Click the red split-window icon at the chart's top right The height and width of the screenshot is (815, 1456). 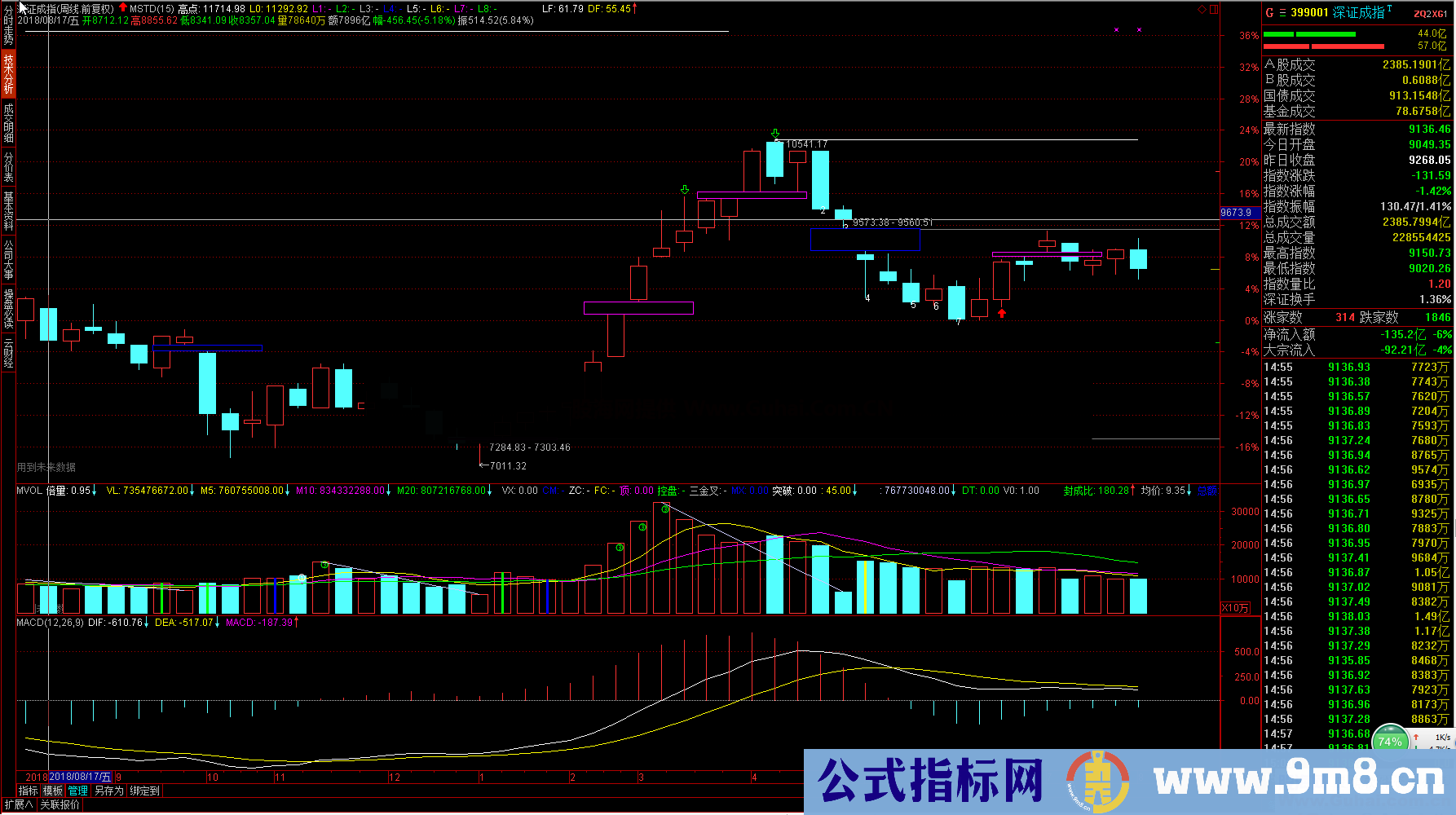(x=1213, y=10)
